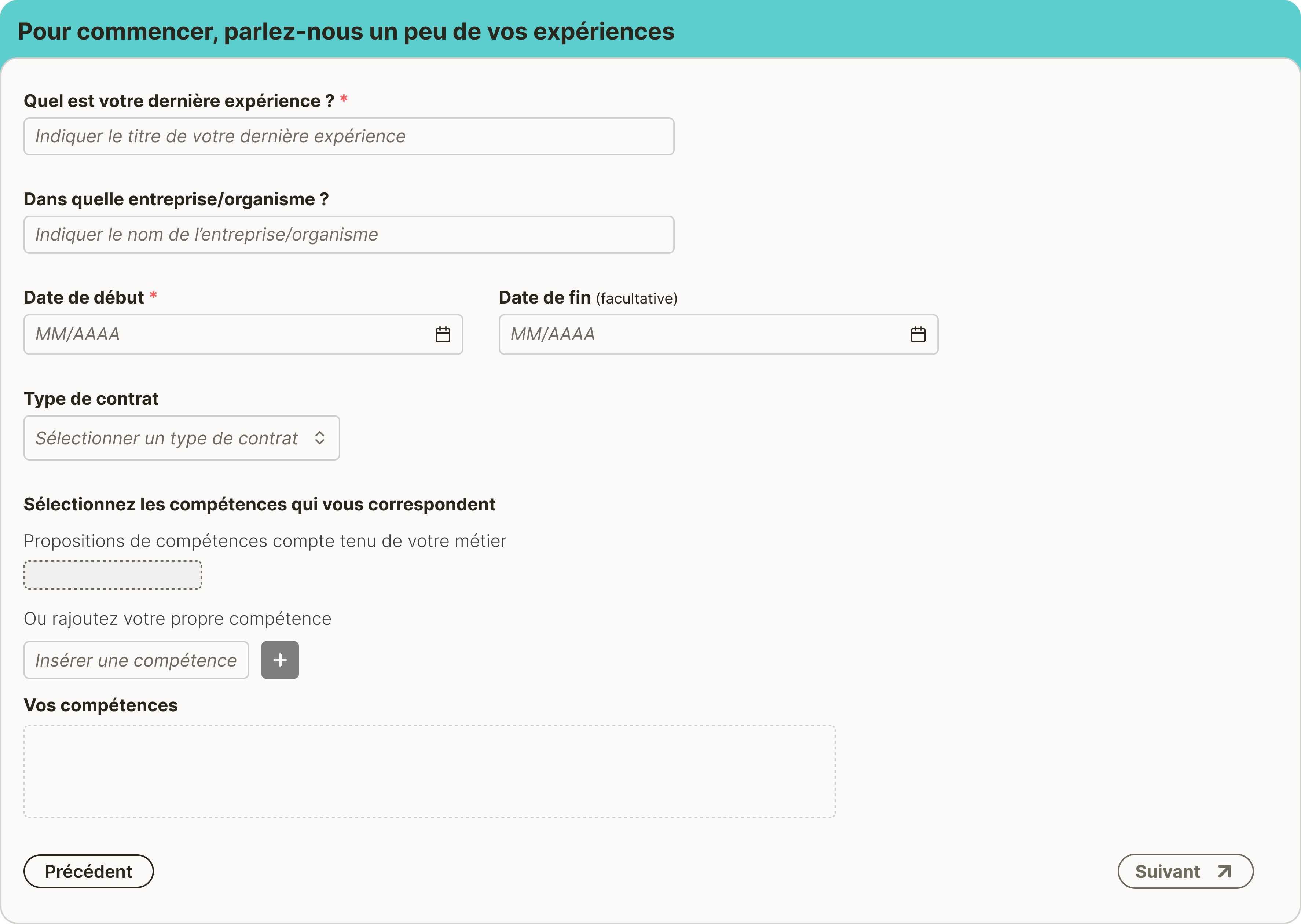Click inside the Vos compétences dashed box
Image resolution: width=1301 pixels, height=924 pixels.
tap(429, 771)
